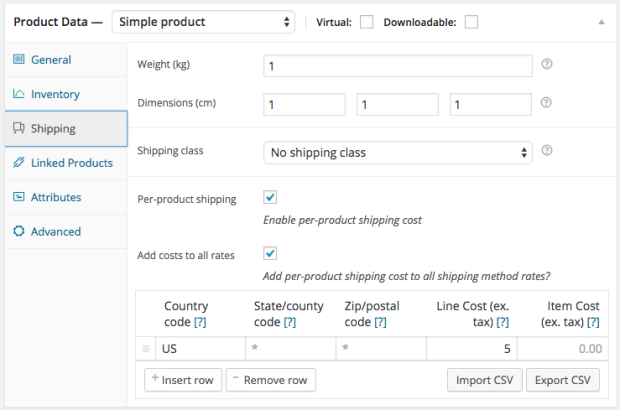Viewport: 620px width, 410px height.
Task: Toggle the Add costs to all rates checkbox
Action: point(270,254)
